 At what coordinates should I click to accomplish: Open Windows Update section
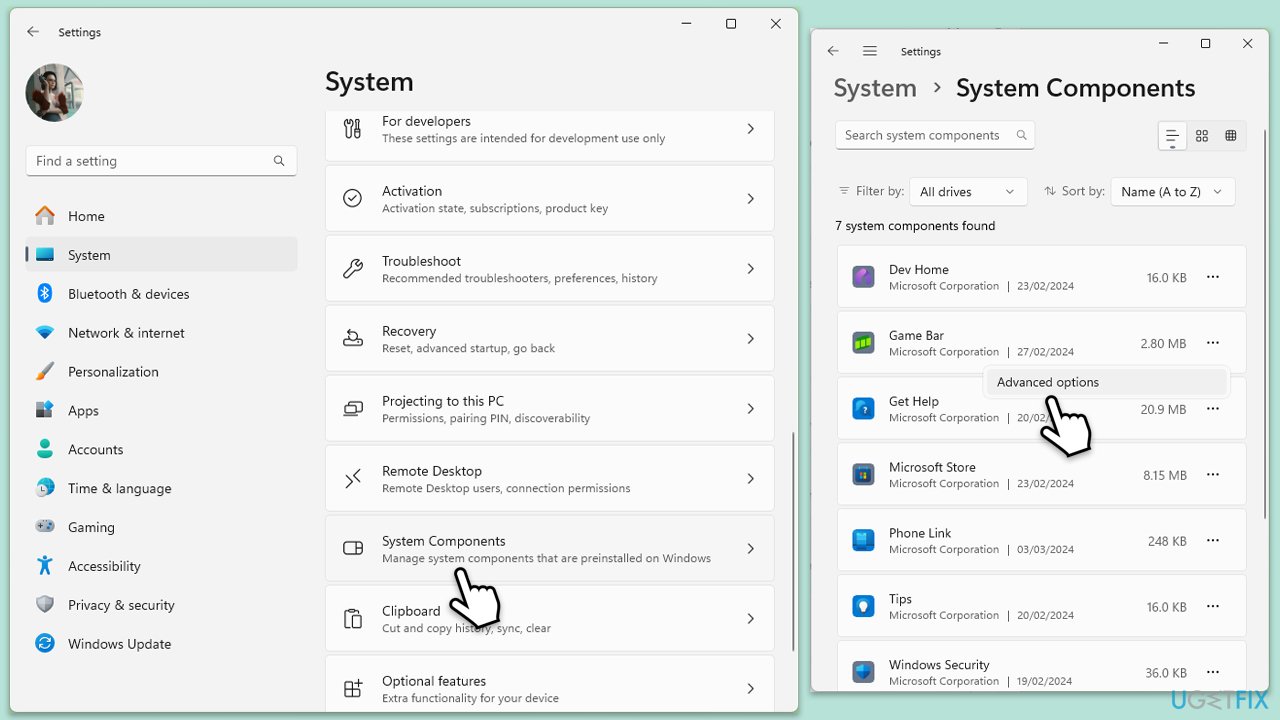[161, 644]
